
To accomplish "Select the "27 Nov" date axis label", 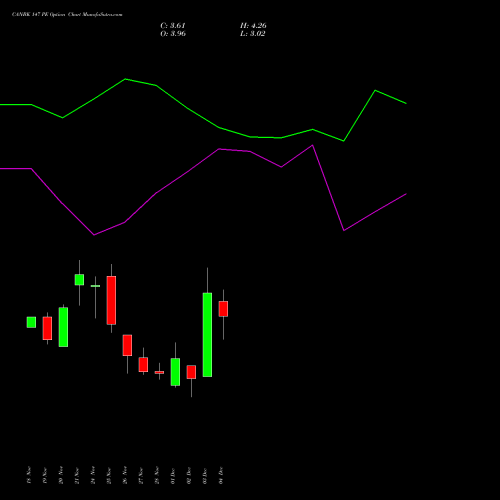I will pyautogui.click(x=141, y=475).
